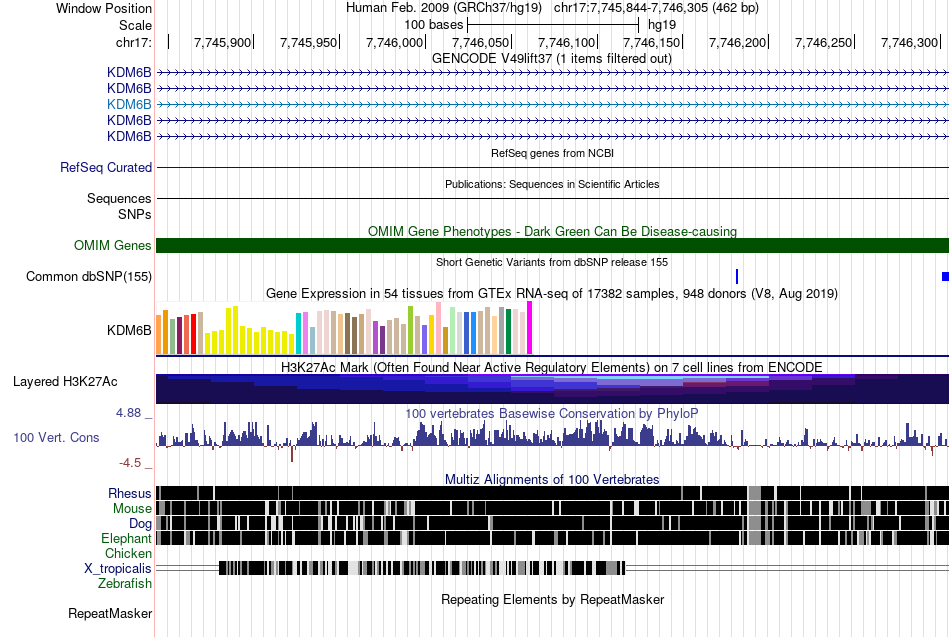
Task: Click 'Repeating Elements by RepeatMasker' title
Action: (x=553, y=599)
